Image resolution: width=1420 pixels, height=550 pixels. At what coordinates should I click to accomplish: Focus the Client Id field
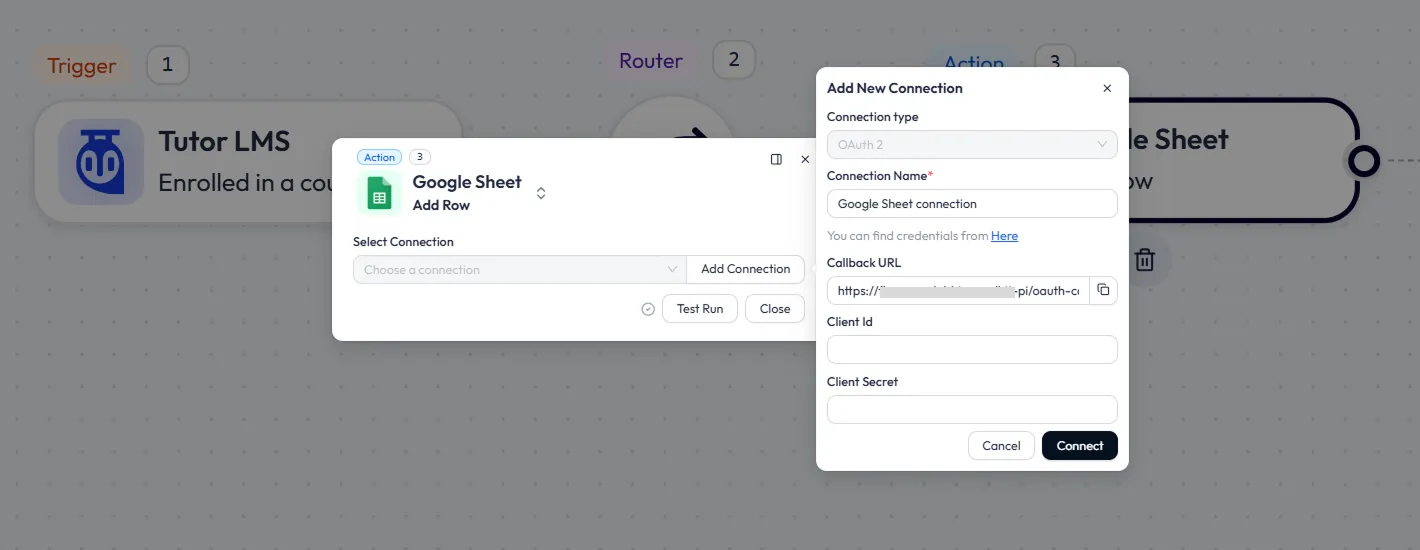[x=972, y=350]
